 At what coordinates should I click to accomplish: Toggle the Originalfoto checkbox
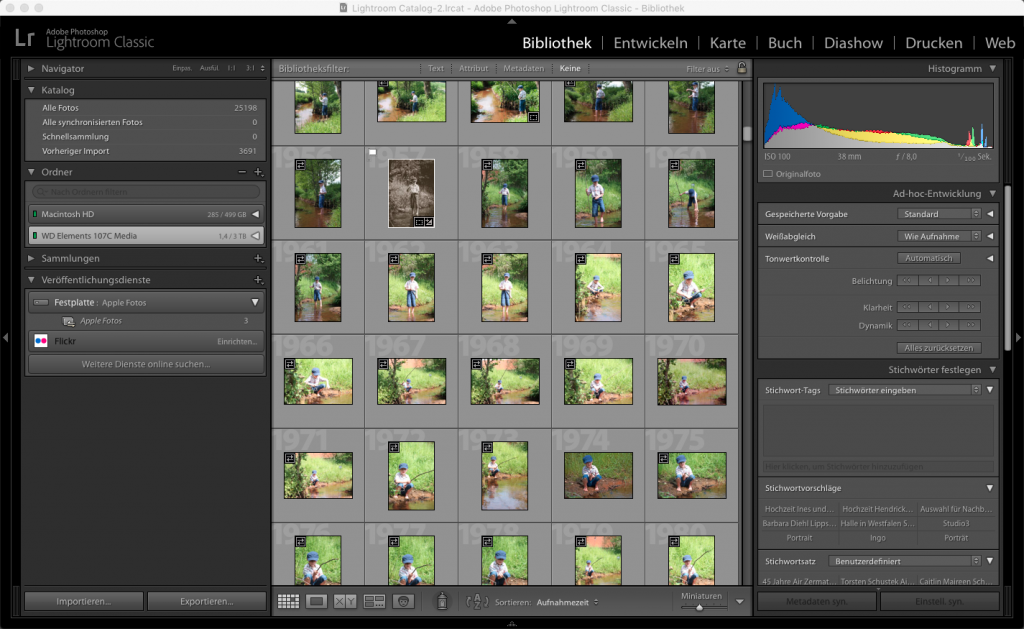pyautogui.click(x=768, y=173)
